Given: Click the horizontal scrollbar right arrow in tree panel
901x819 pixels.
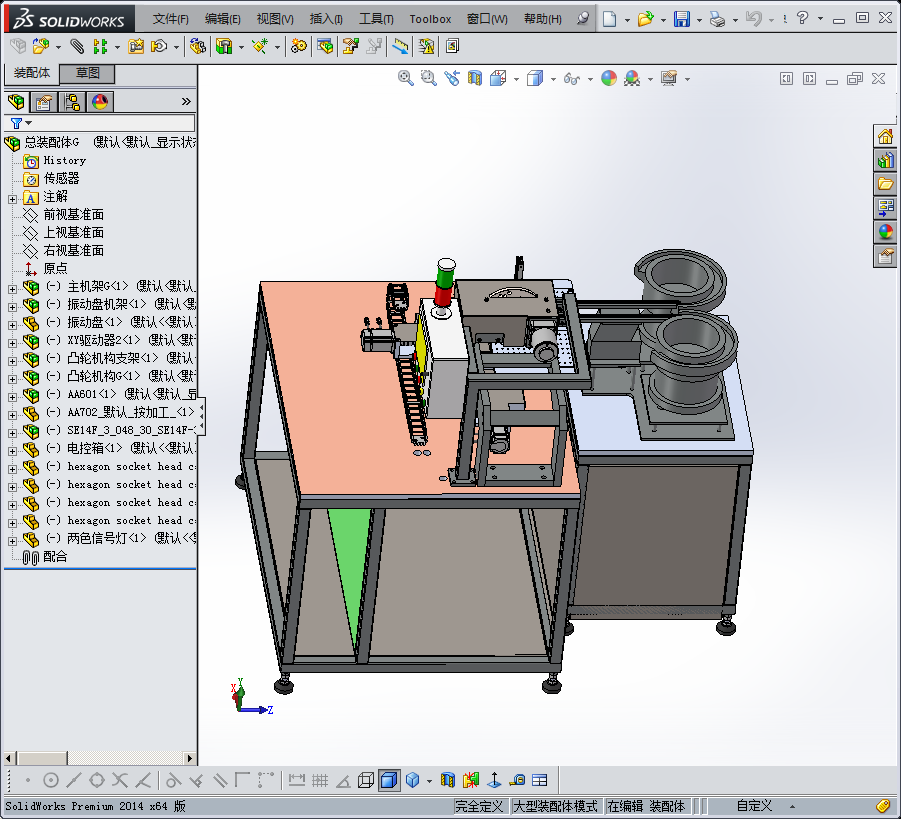Looking at the screenshot, I should (x=190, y=759).
